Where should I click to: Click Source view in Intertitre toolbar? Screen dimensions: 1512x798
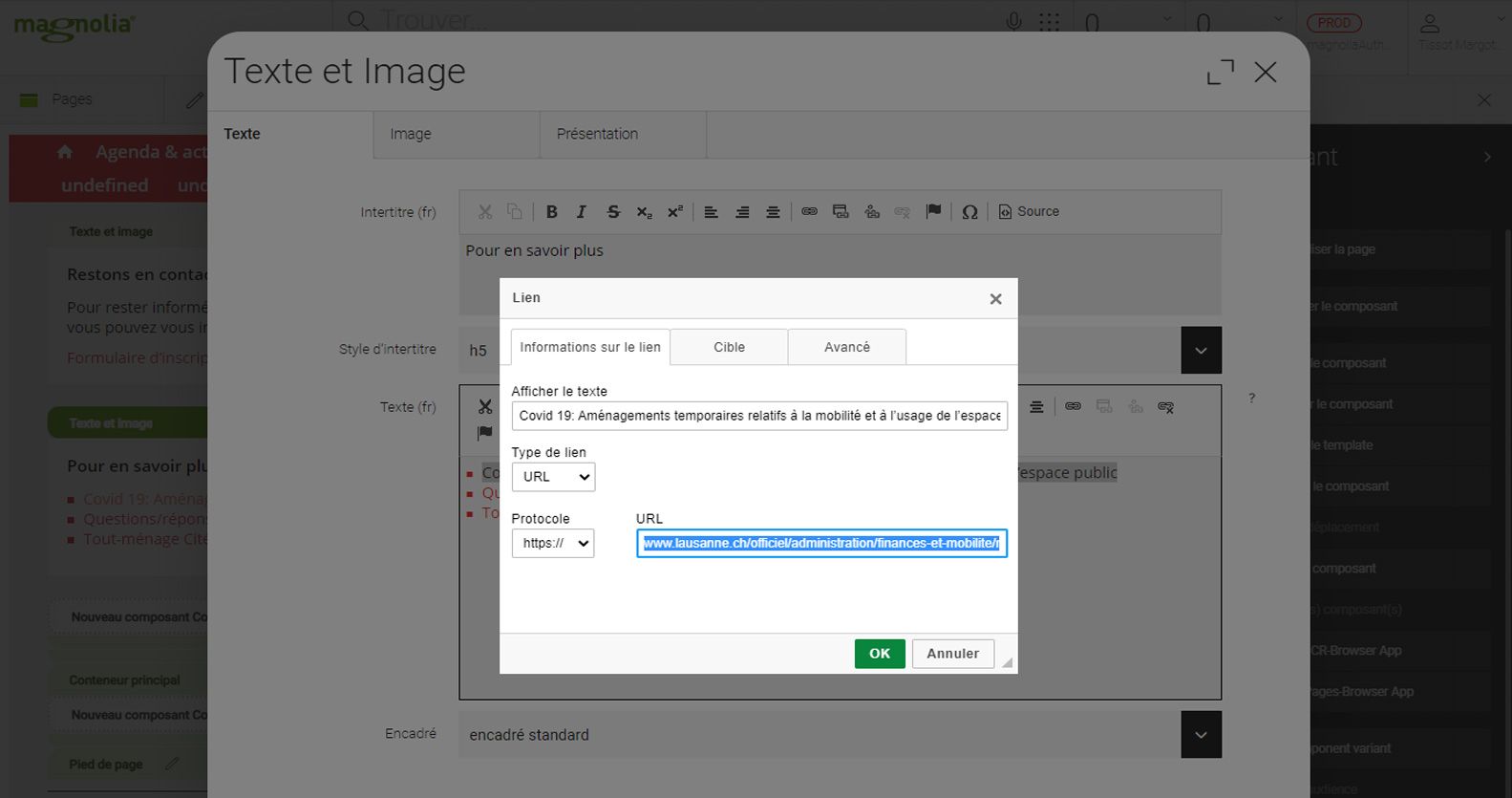click(x=1029, y=212)
